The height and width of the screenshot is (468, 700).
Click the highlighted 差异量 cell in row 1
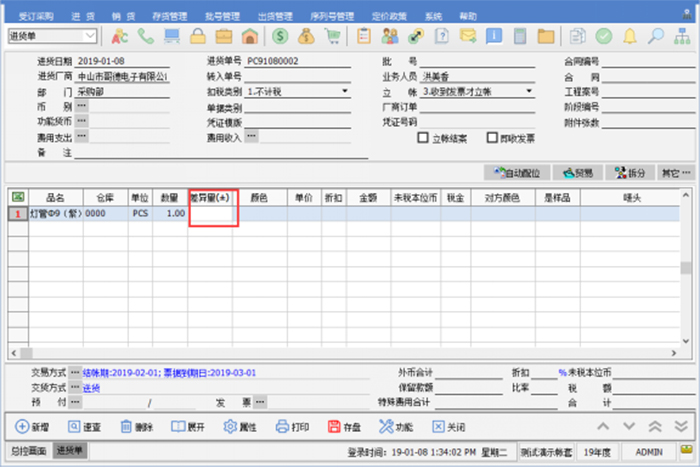[x=213, y=213]
